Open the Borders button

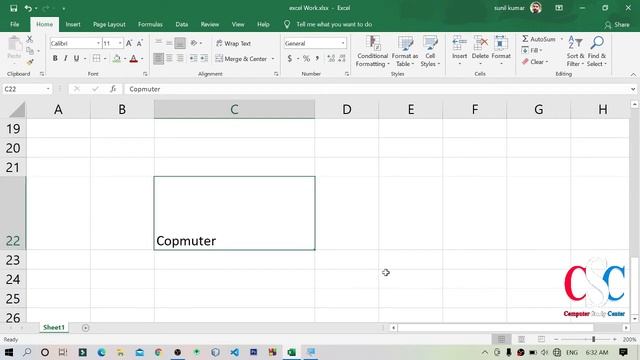[x=96, y=58]
